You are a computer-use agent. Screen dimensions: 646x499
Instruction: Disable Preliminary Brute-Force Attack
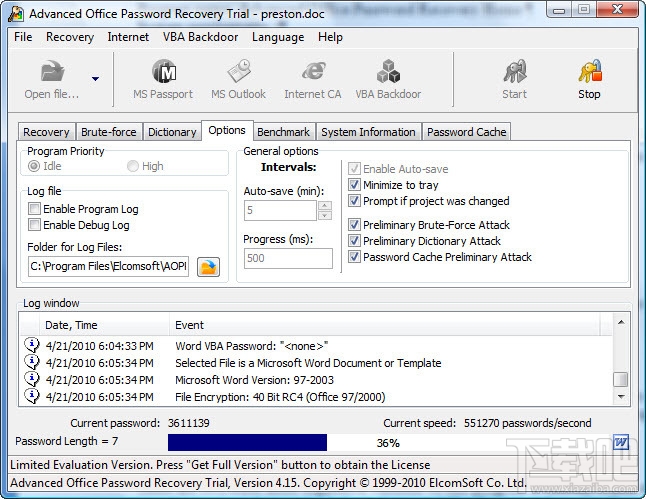(x=354, y=225)
